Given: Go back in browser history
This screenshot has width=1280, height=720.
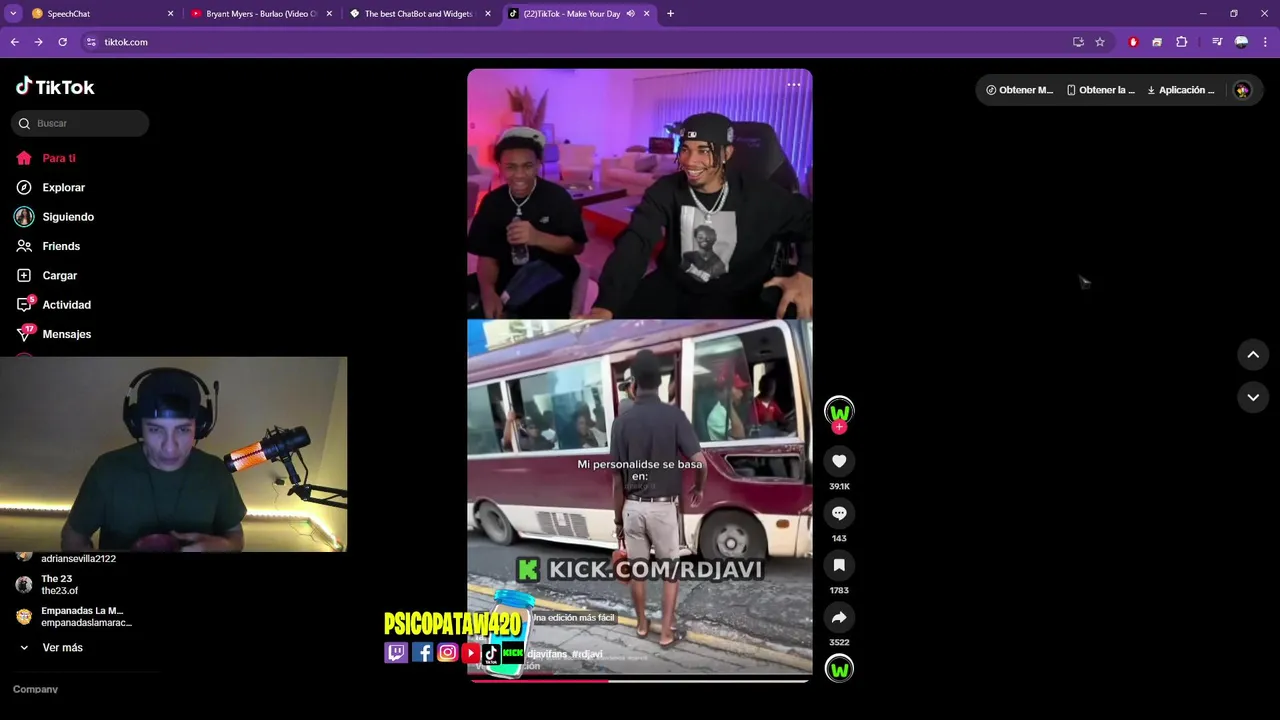Looking at the screenshot, I should 14,42.
